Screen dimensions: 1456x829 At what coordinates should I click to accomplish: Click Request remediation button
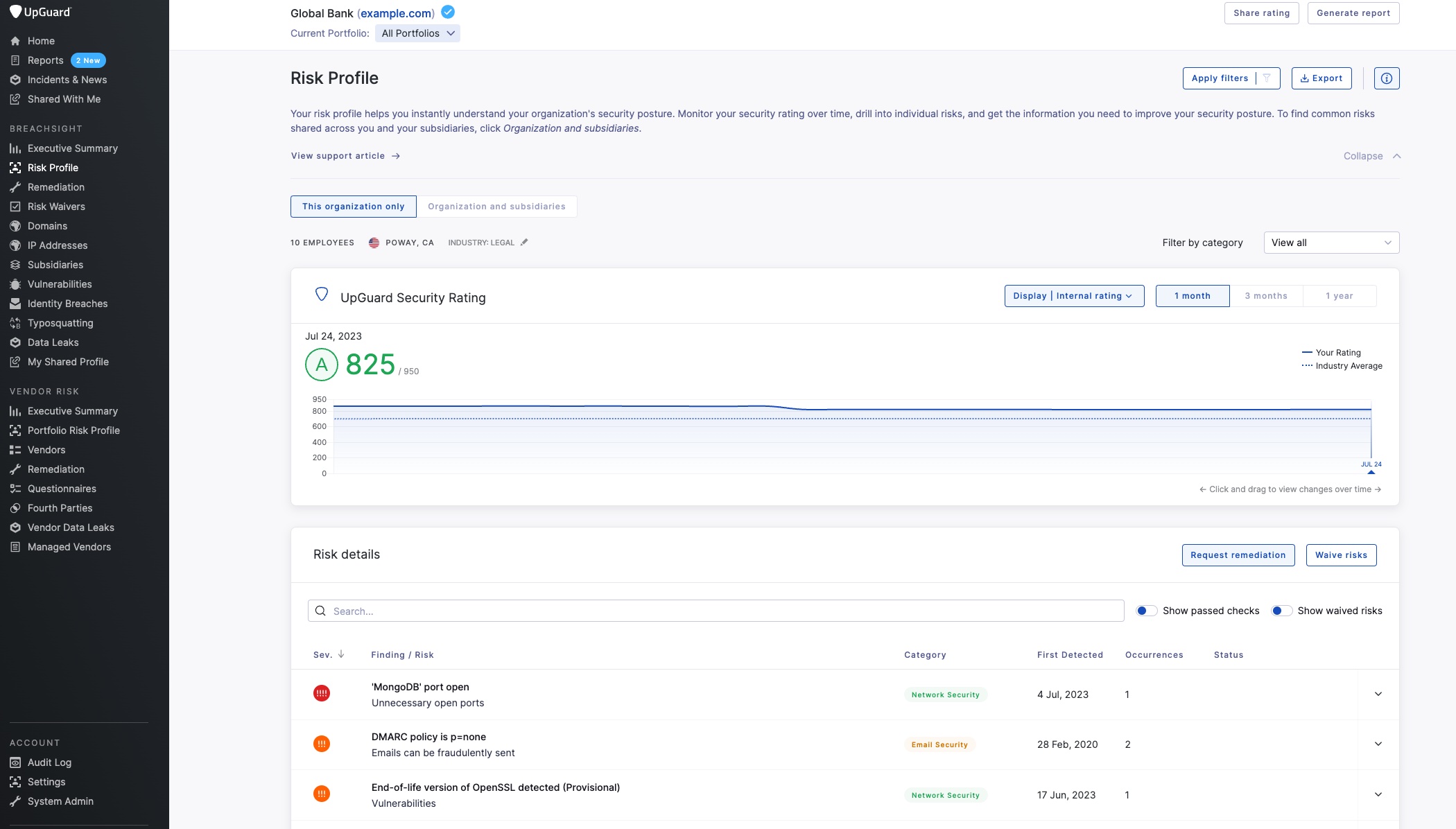click(1238, 555)
